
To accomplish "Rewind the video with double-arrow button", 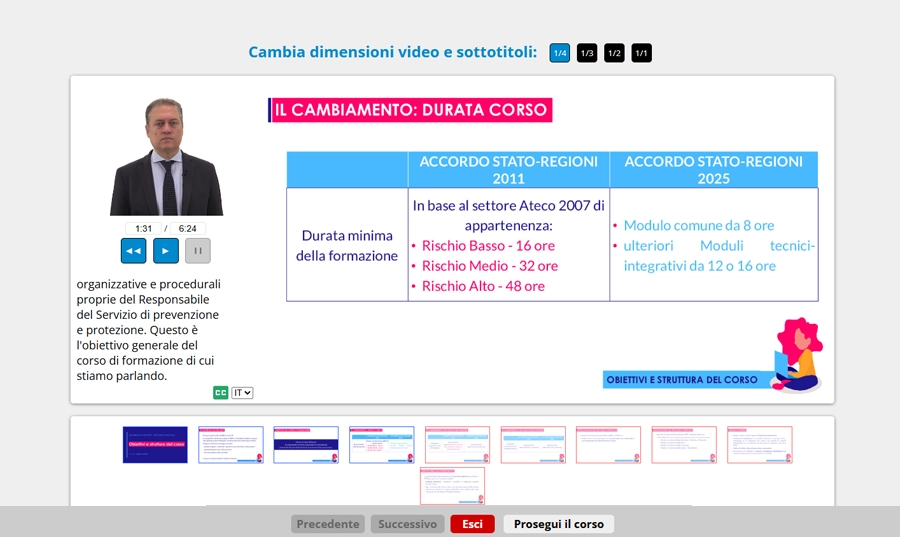I will (x=133, y=251).
